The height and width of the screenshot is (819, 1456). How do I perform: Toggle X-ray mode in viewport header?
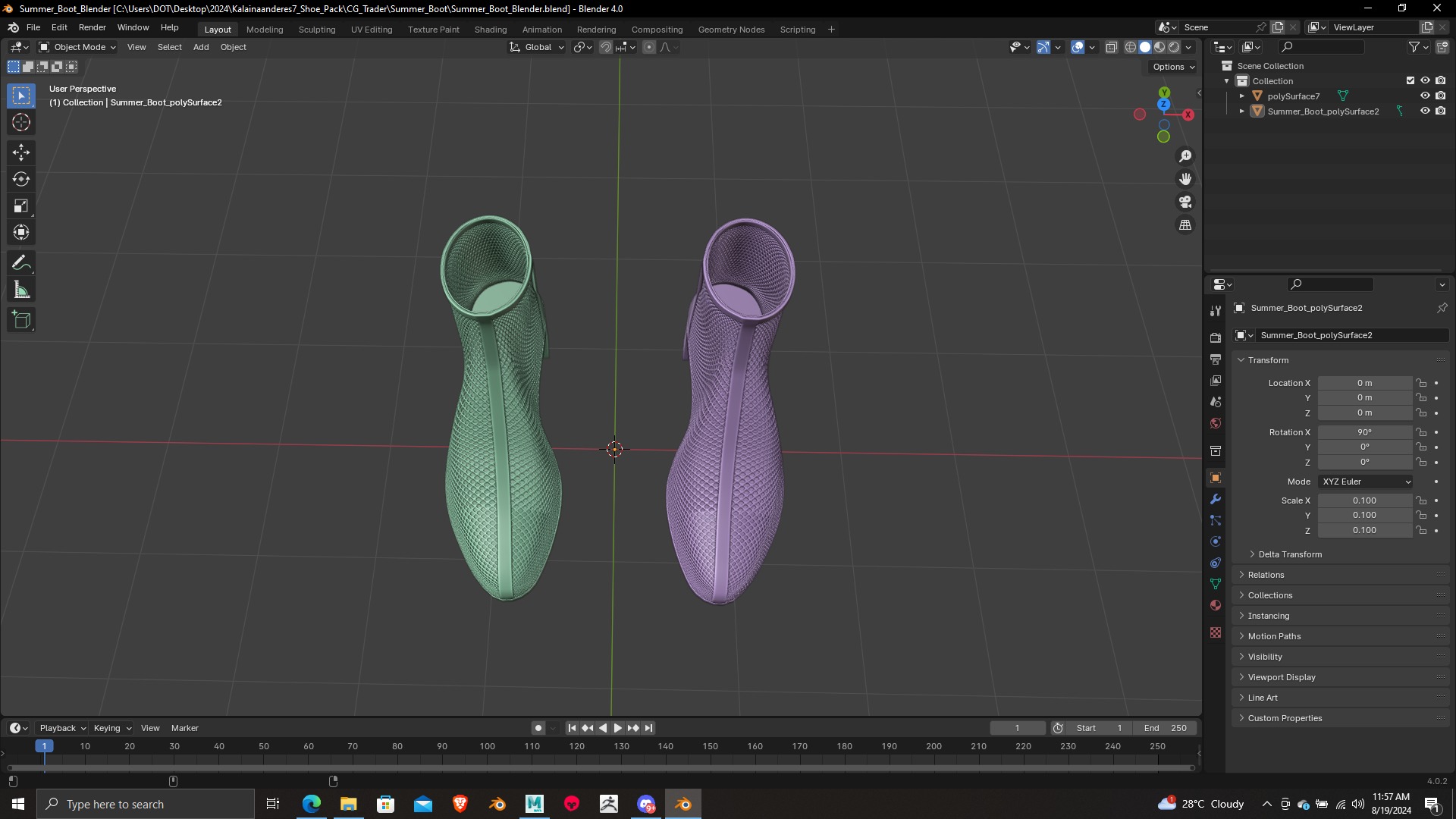tap(1111, 47)
